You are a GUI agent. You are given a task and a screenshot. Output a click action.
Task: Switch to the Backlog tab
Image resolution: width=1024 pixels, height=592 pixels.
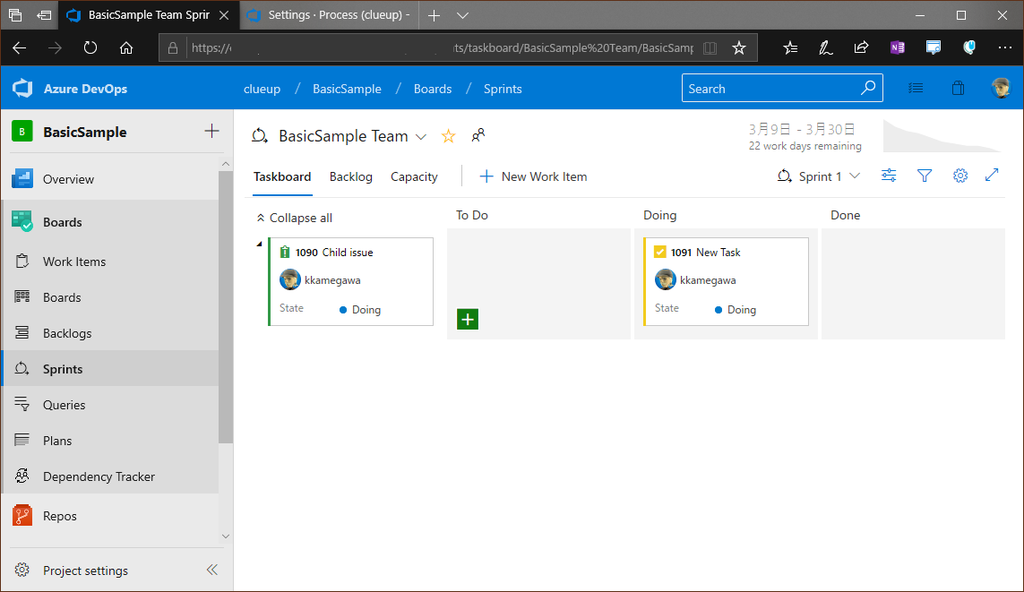coord(351,176)
